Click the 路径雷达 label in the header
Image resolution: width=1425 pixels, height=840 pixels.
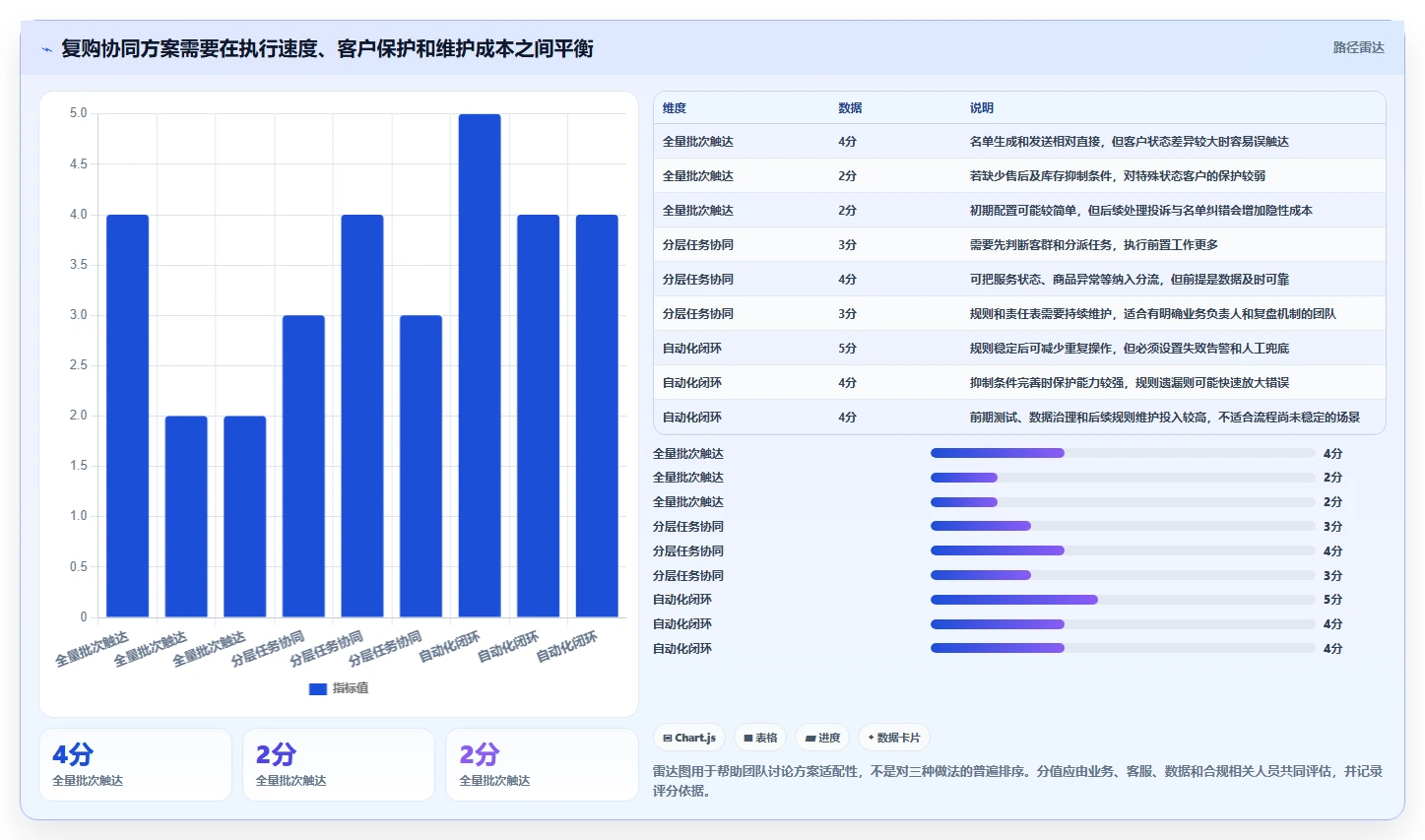(x=1359, y=47)
